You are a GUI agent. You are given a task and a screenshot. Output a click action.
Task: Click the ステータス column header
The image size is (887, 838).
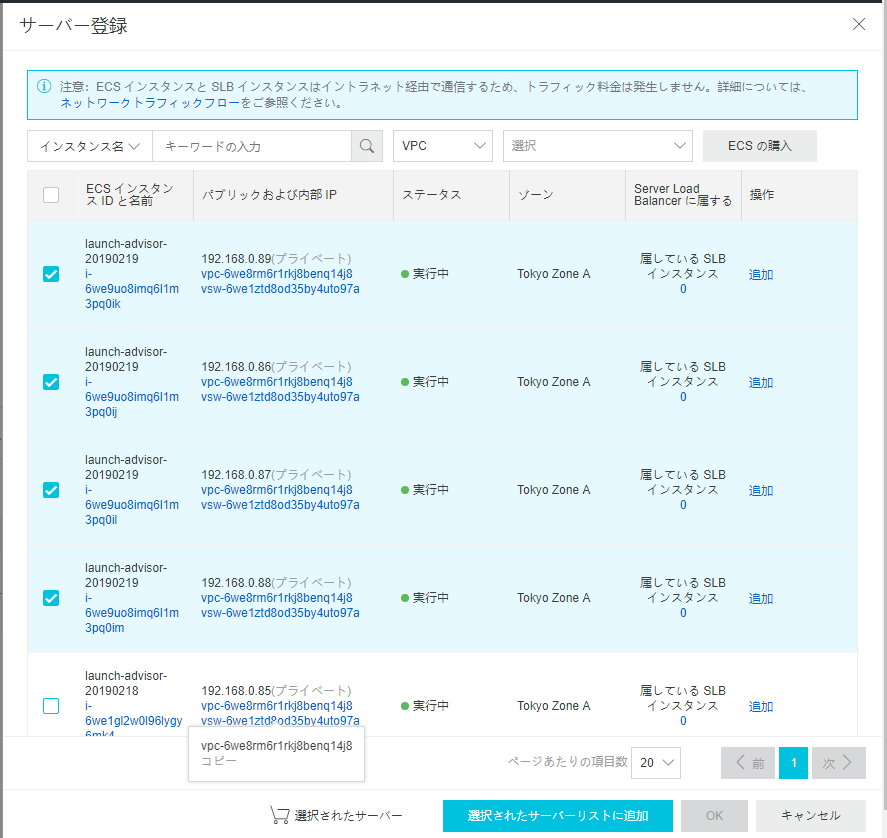pos(432,195)
